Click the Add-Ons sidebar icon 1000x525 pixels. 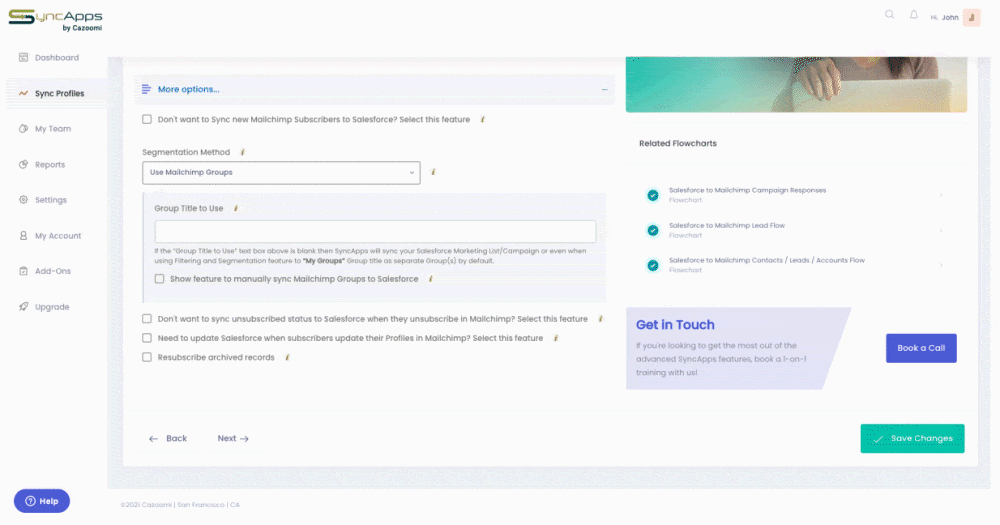pyautogui.click(x=24, y=271)
